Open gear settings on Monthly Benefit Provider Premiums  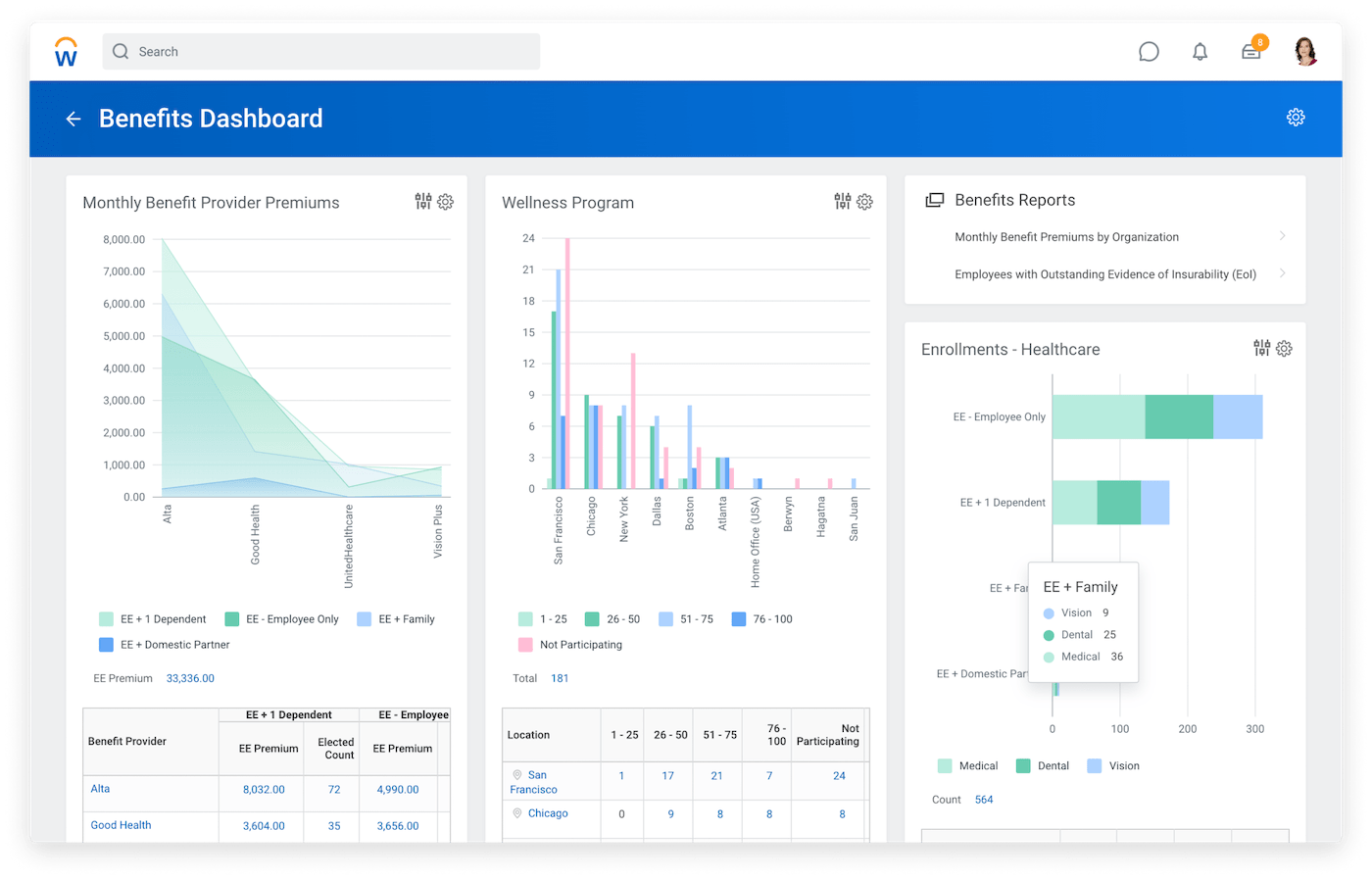coord(446,201)
